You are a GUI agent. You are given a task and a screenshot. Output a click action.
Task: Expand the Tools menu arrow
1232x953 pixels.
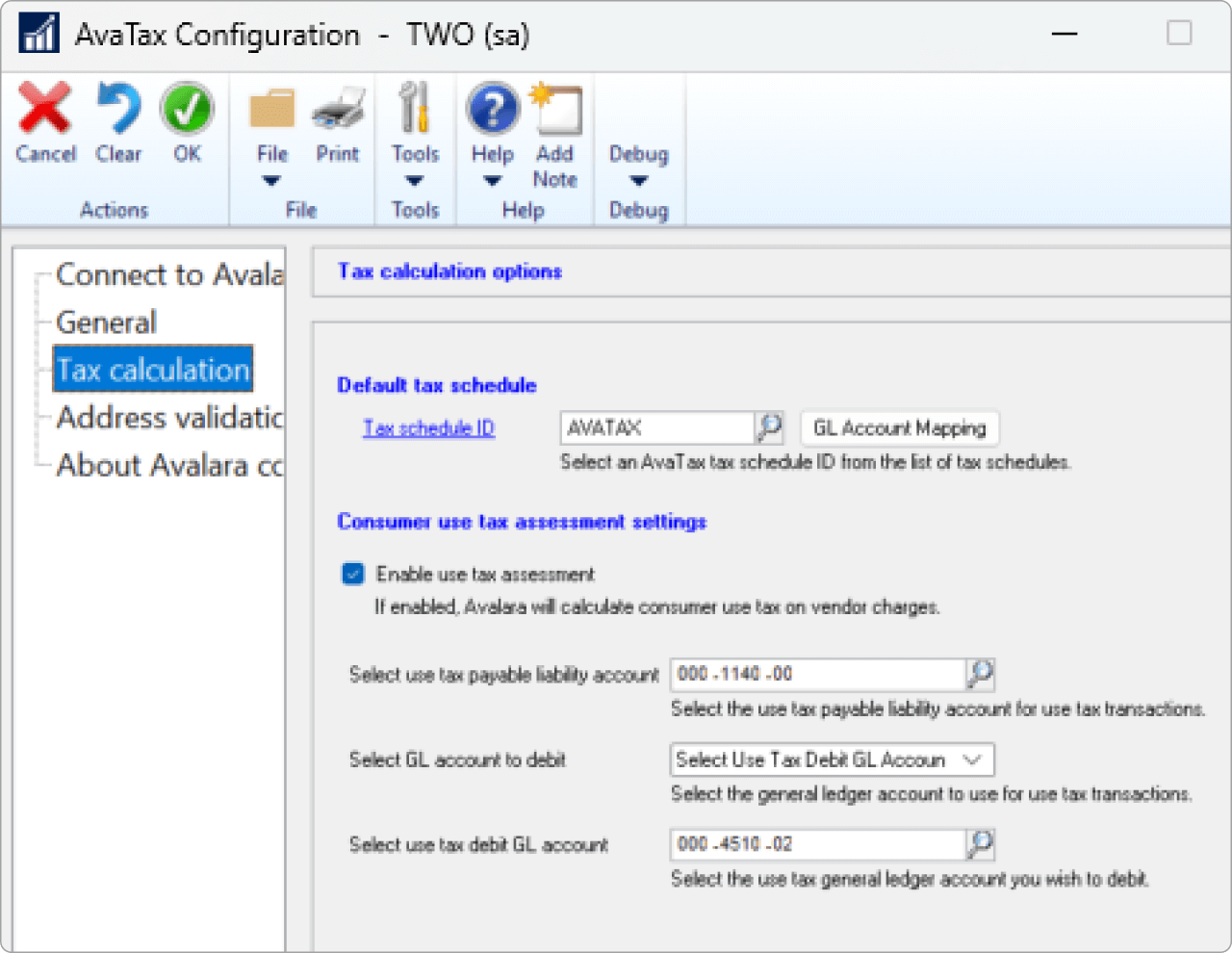tap(415, 179)
